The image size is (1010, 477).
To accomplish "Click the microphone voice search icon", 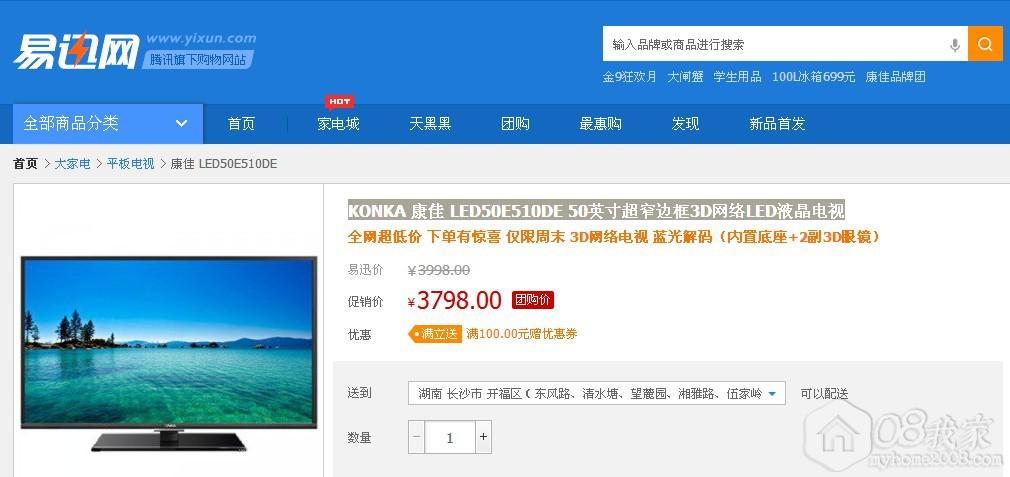I will 955,44.
